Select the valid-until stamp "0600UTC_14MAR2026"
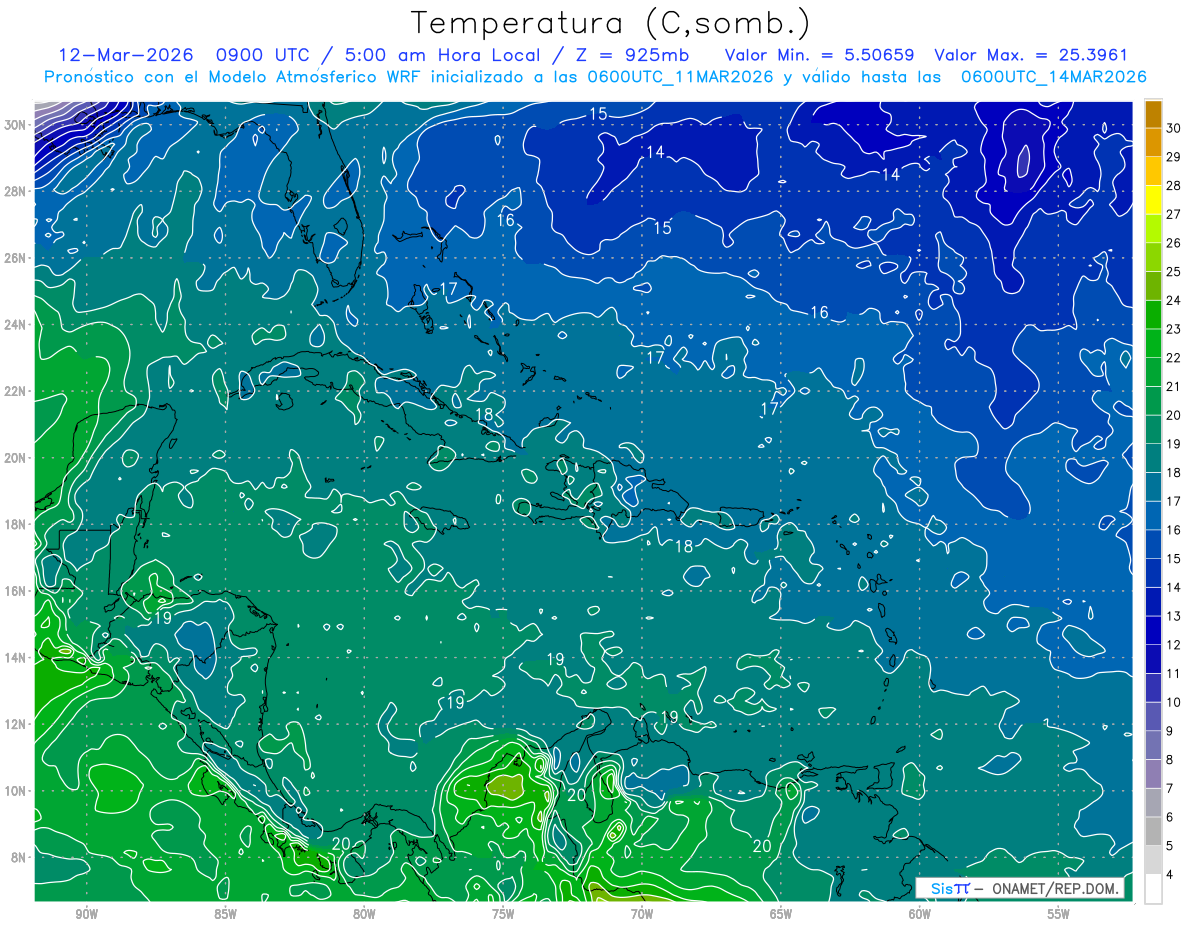The width and height of the screenshot is (1200, 927). [x=1053, y=77]
